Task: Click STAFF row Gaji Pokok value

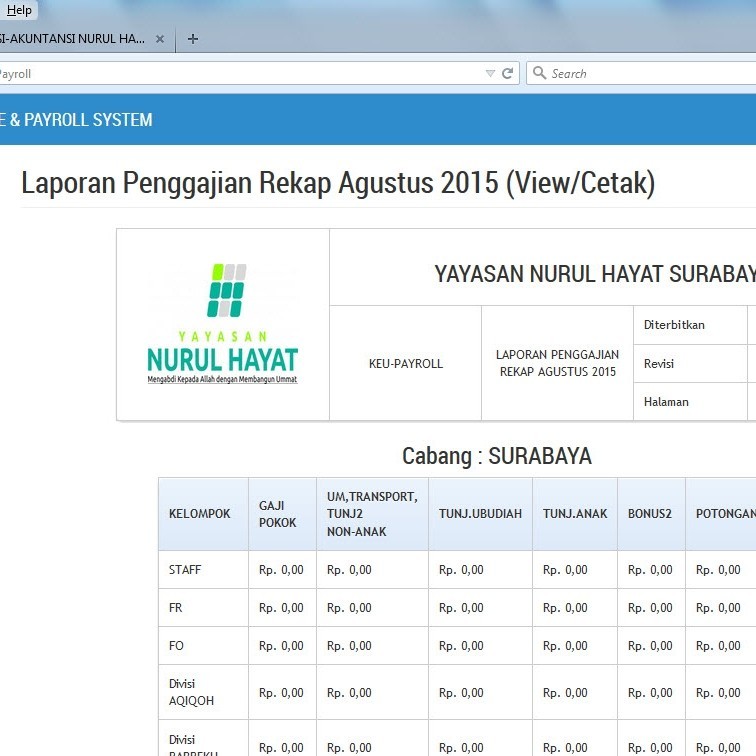Action: point(281,570)
